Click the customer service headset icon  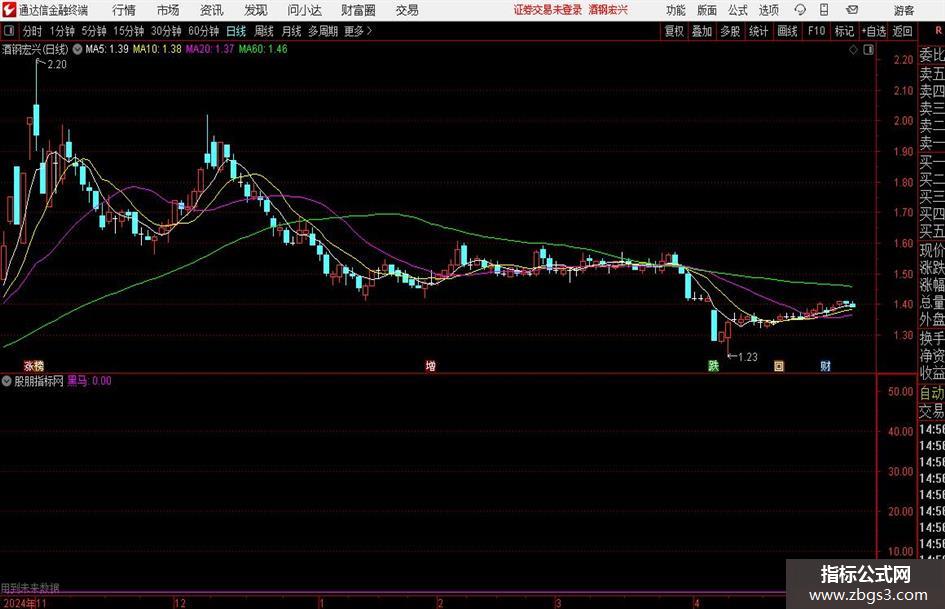point(800,10)
